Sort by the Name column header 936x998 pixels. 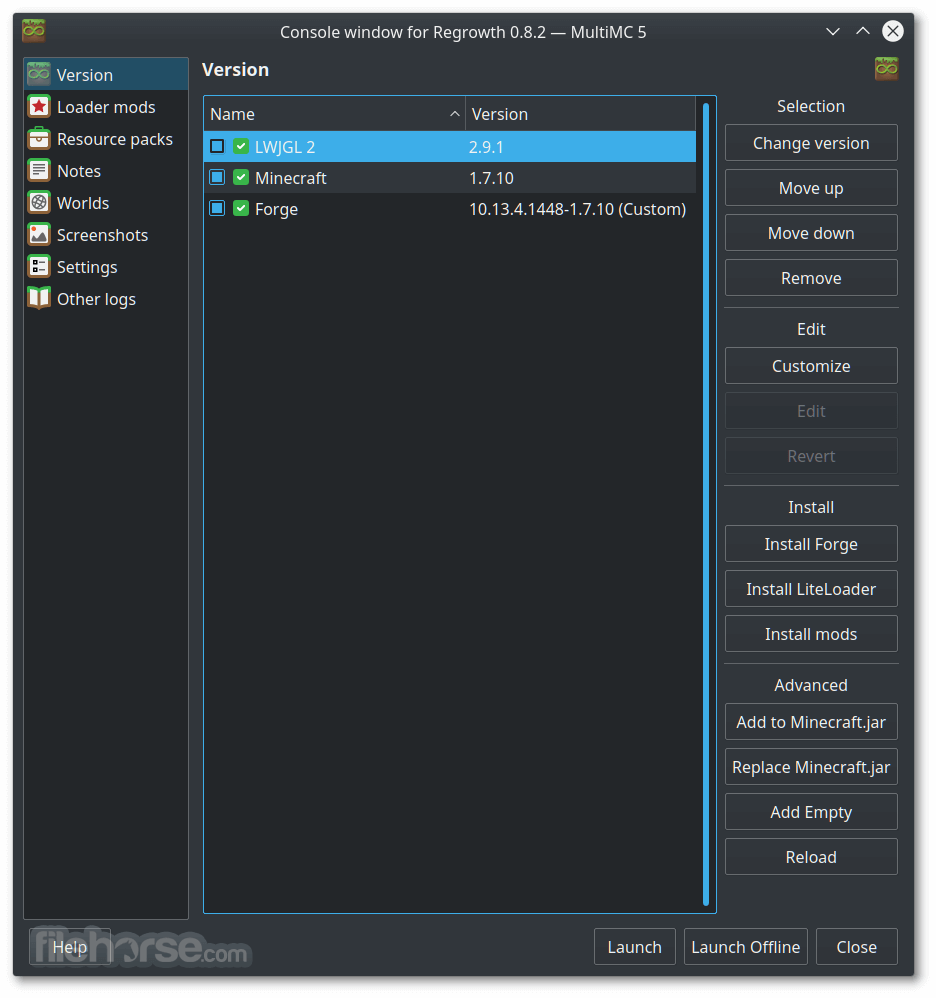click(x=335, y=114)
